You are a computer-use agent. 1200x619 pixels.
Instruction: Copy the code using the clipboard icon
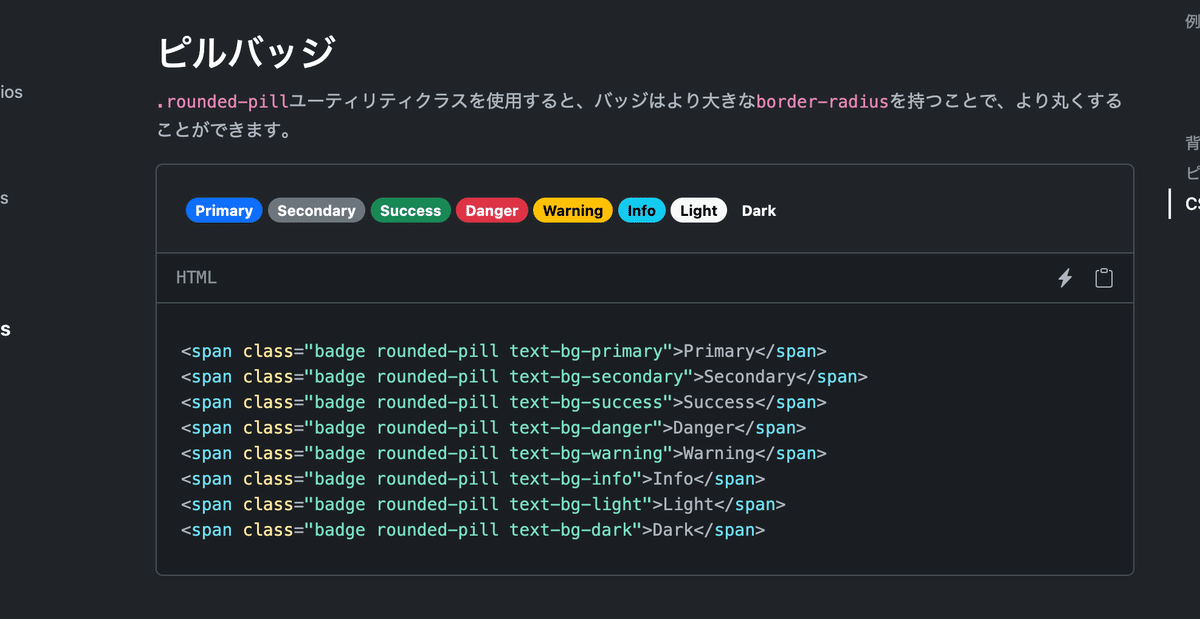1103,278
